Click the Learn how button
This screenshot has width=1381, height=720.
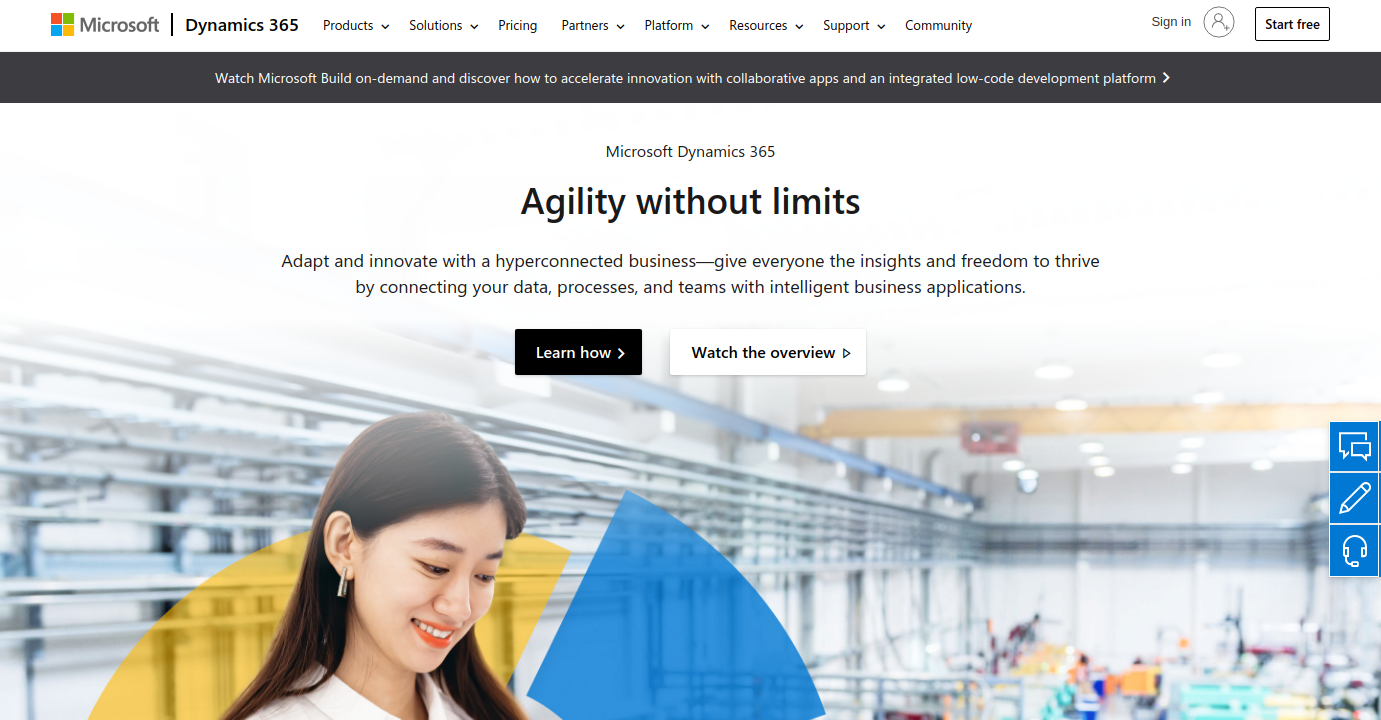[x=578, y=352]
